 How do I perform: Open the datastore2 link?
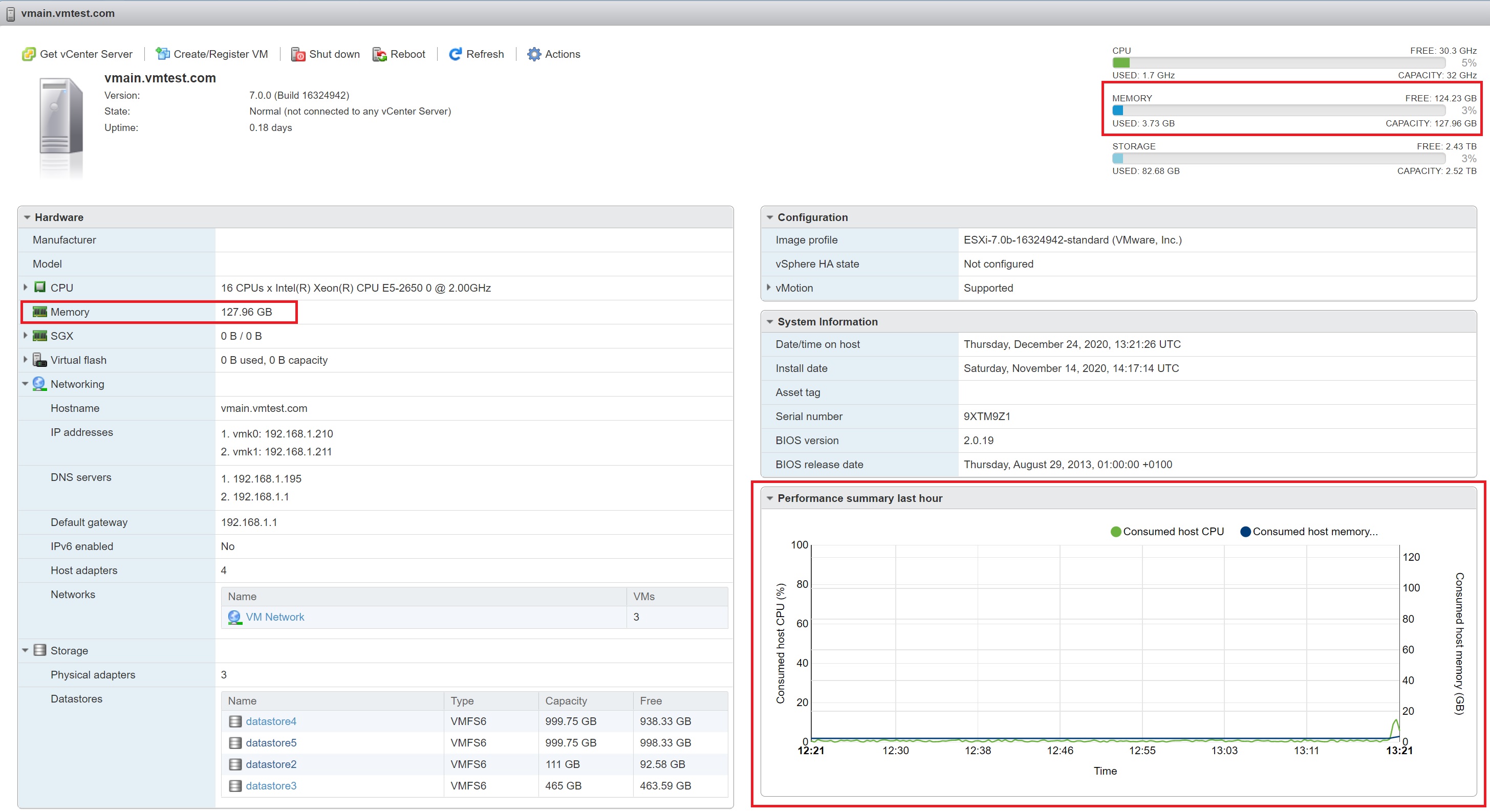(271, 764)
